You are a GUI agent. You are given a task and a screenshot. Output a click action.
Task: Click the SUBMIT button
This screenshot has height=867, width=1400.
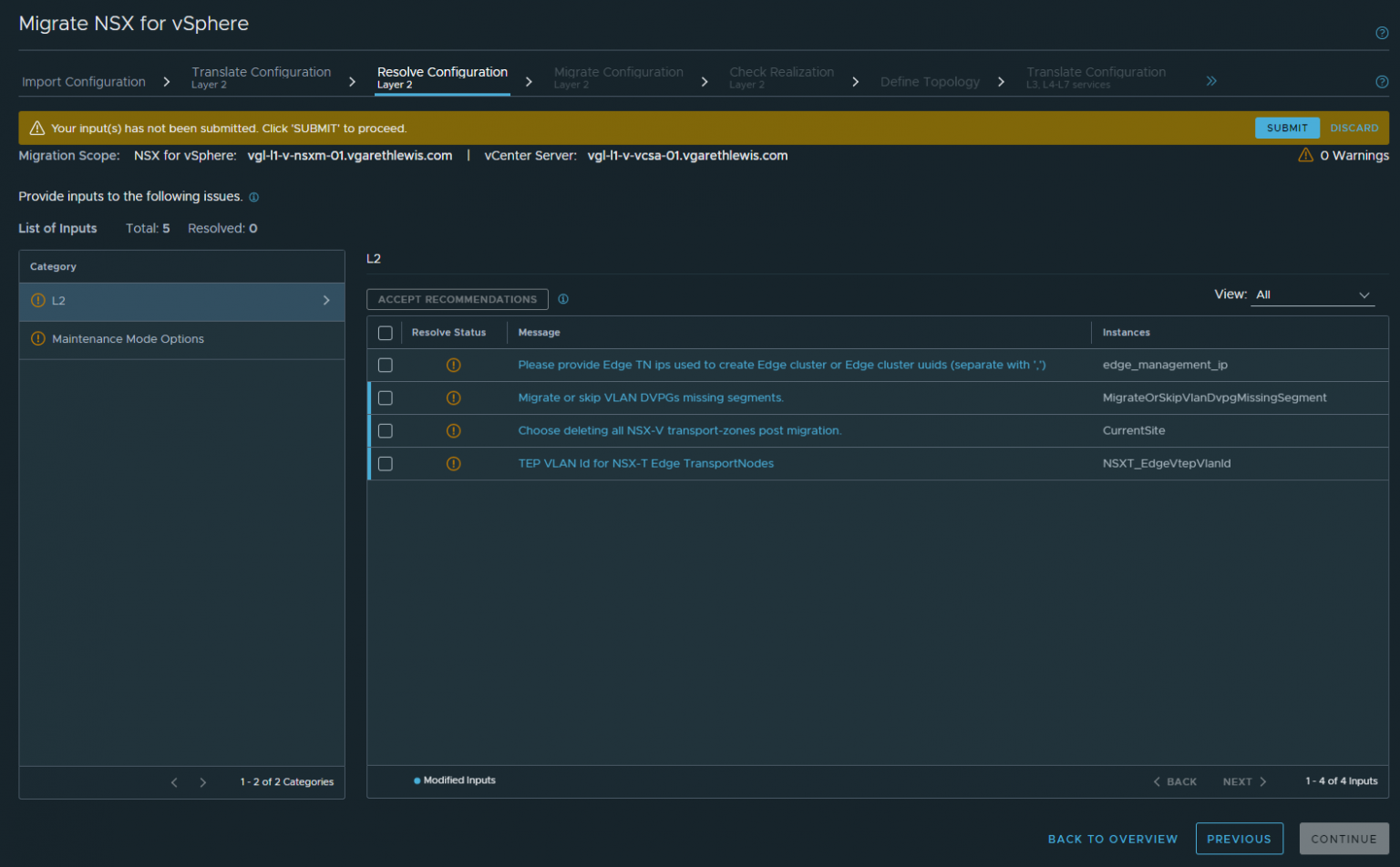(x=1287, y=128)
